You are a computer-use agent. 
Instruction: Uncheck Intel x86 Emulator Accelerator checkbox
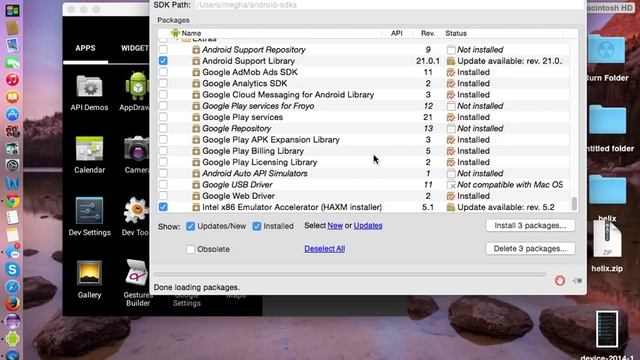(163, 207)
